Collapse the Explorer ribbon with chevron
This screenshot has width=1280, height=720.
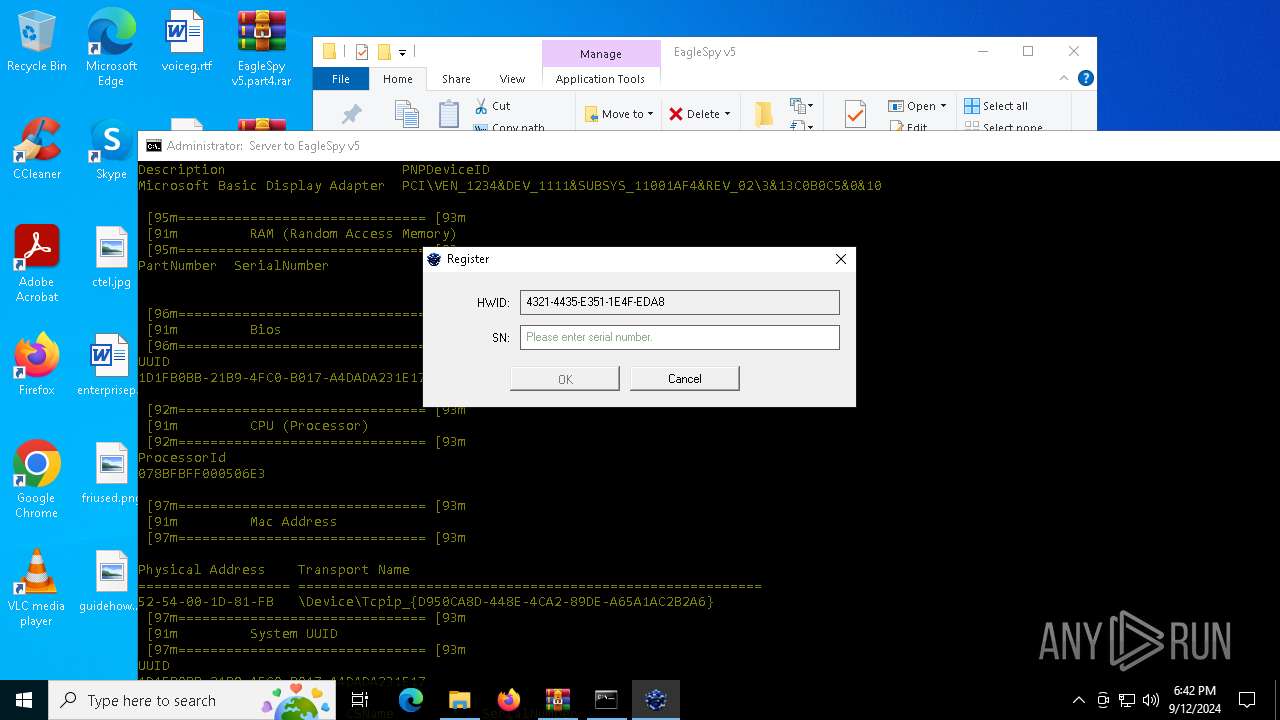pyautogui.click(x=1064, y=78)
